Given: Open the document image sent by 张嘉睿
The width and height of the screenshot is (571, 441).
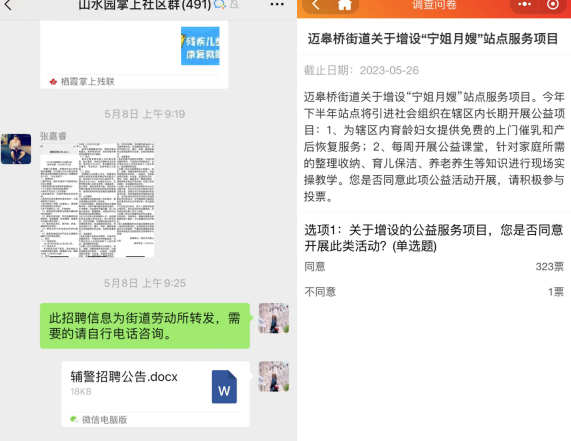Looking at the screenshot, I should [97, 200].
